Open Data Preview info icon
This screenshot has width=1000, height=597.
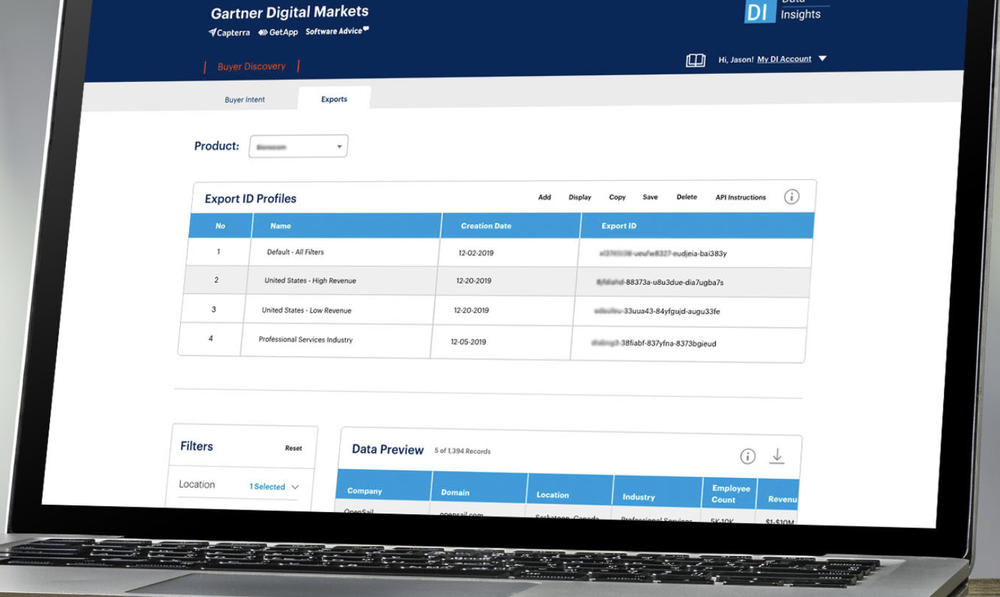(x=747, y=456)
